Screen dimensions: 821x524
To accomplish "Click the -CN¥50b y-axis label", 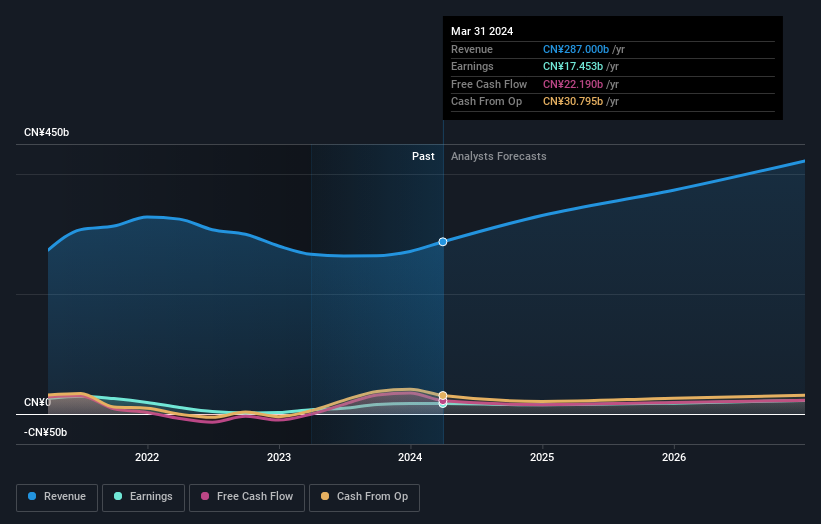I will pyautogui.click(x=46, y=432).
